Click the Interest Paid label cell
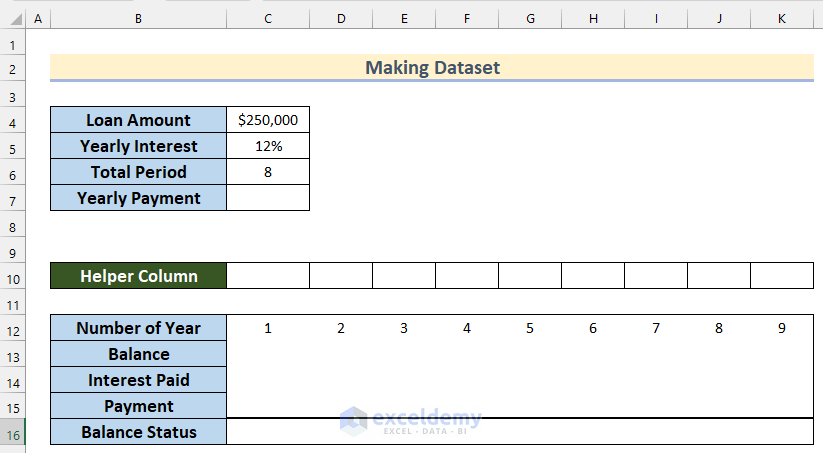 [x=138, y=380]
